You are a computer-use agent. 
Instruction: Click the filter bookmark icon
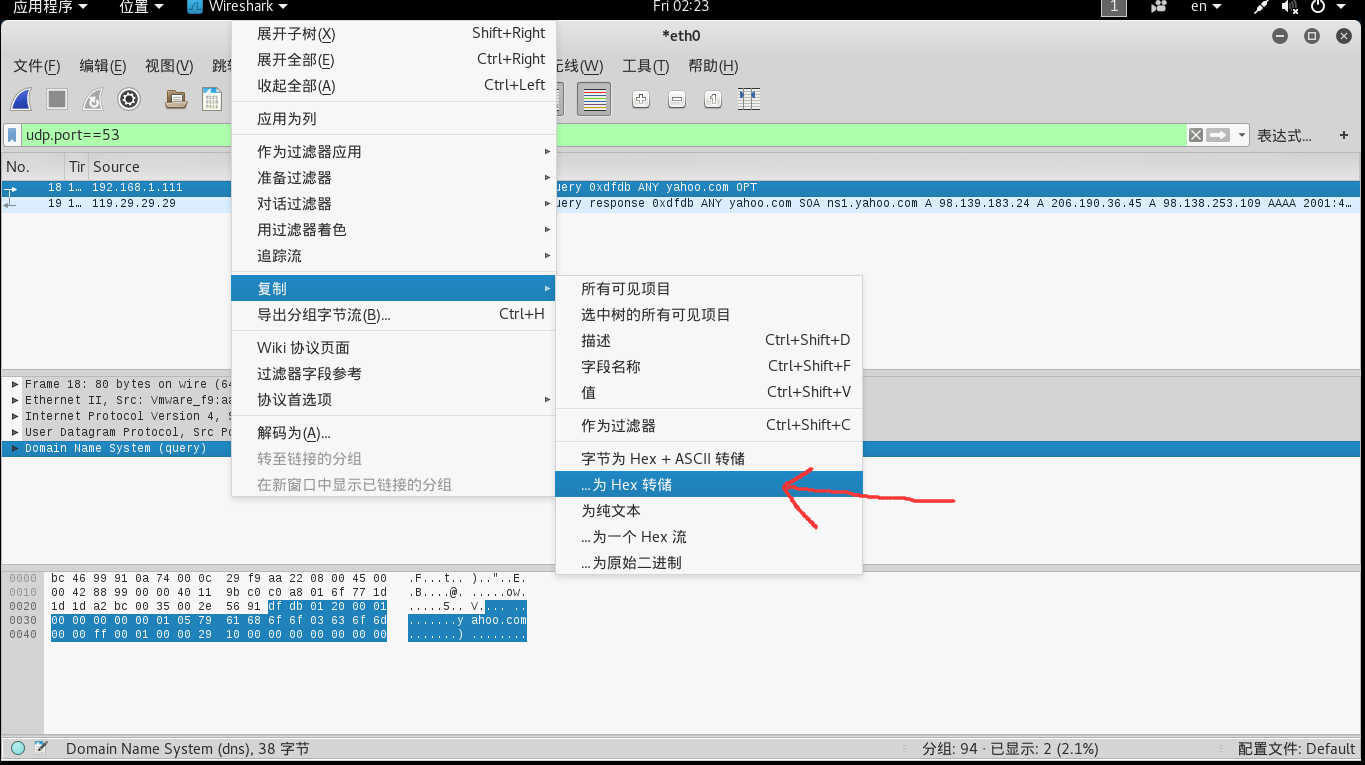[x=12, y=135]
